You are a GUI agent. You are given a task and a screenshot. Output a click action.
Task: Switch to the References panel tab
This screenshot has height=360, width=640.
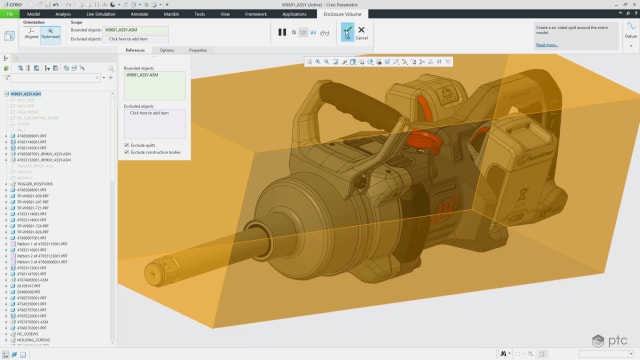tap(135, 50)
